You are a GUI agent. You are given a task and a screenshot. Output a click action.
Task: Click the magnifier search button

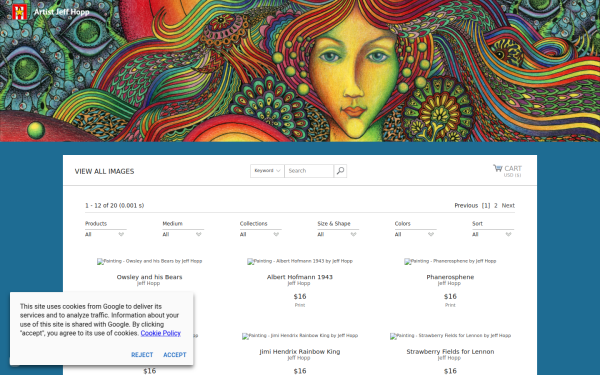340,171
